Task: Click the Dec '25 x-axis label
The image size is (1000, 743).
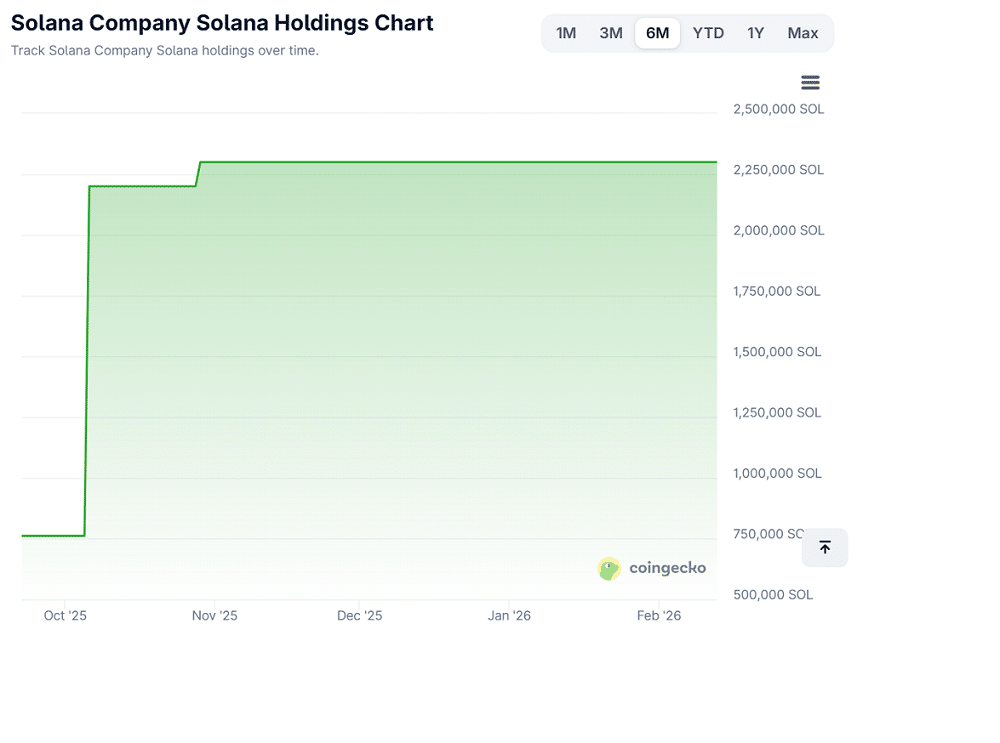Action: (x=360, y=616)
